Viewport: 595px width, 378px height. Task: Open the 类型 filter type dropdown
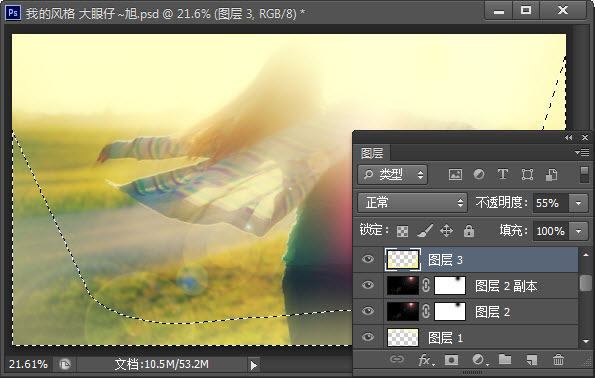[392, 175]
